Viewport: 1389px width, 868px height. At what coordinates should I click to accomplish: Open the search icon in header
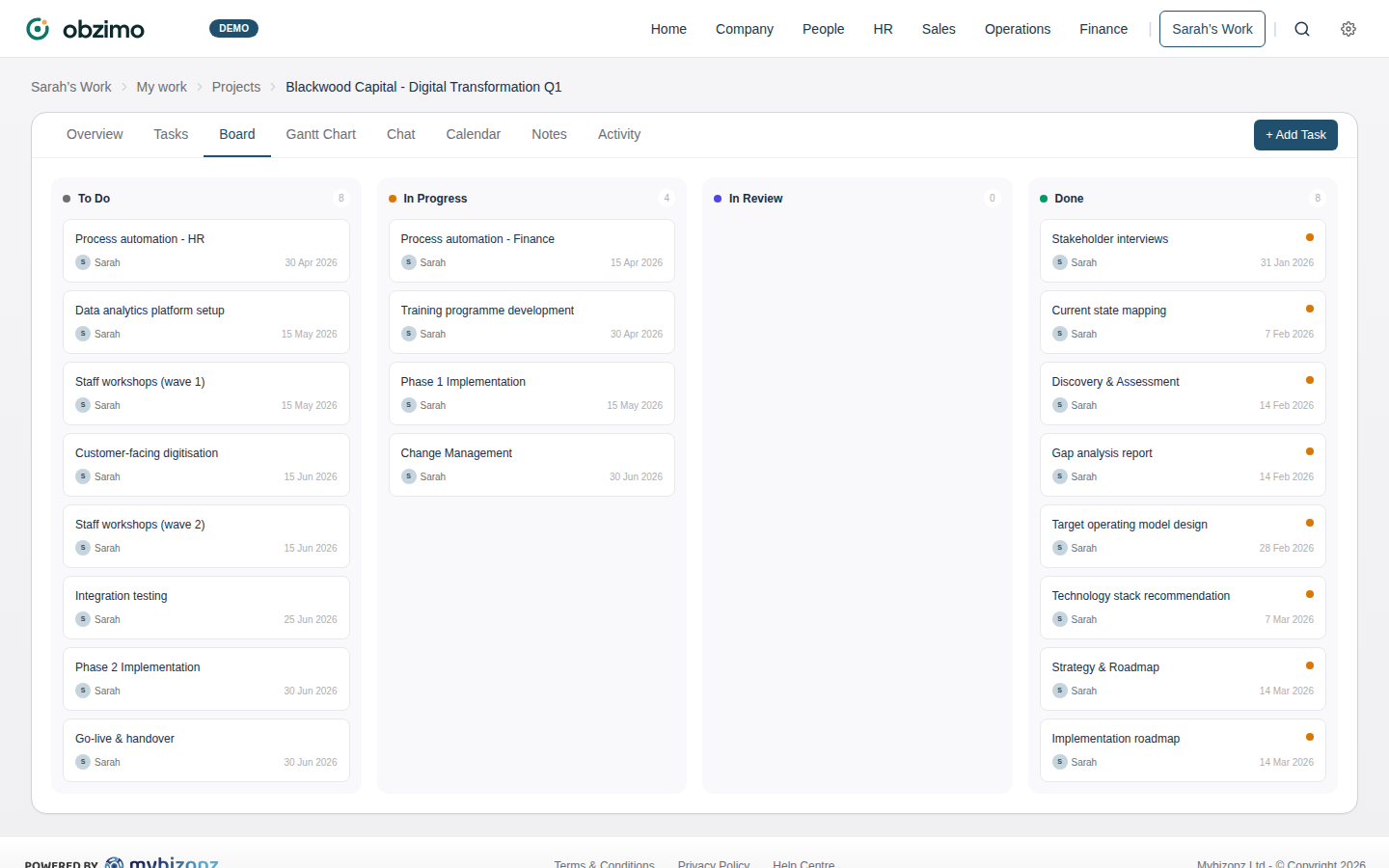1302,29
